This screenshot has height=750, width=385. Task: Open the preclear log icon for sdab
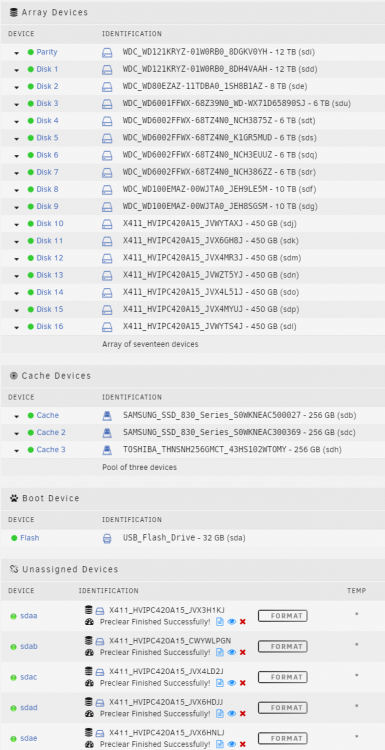220,652
